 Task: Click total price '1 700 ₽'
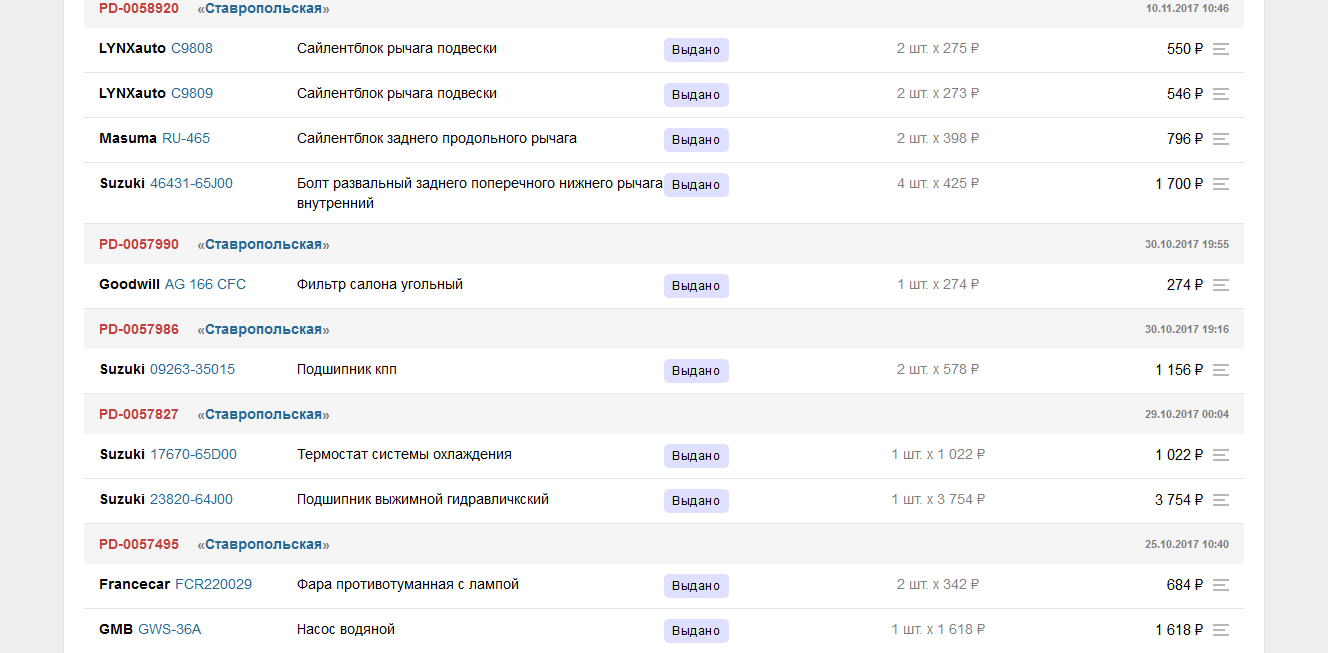click(x=1179, y=184)
